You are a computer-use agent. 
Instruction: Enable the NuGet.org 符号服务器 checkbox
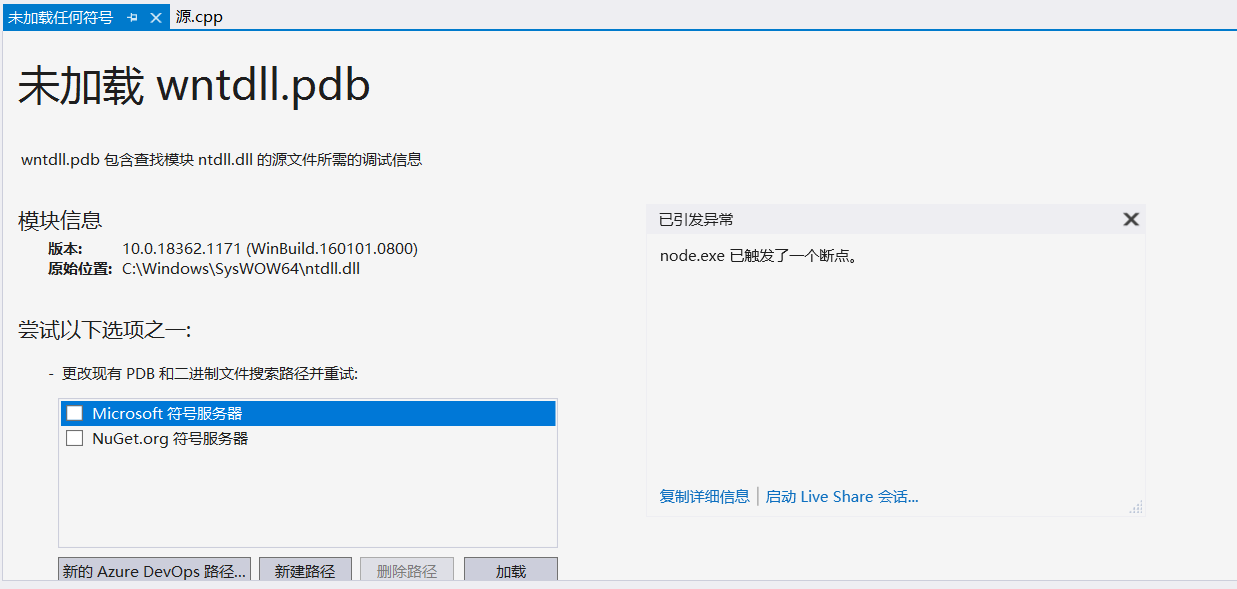74,437
